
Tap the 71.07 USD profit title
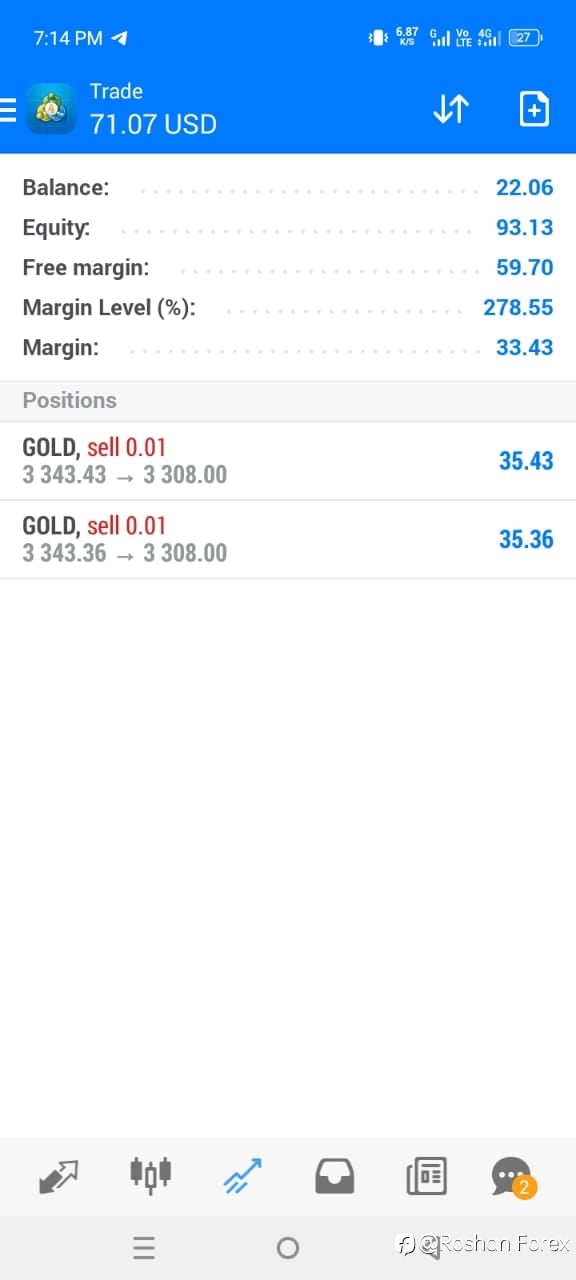tap(153, 124)
